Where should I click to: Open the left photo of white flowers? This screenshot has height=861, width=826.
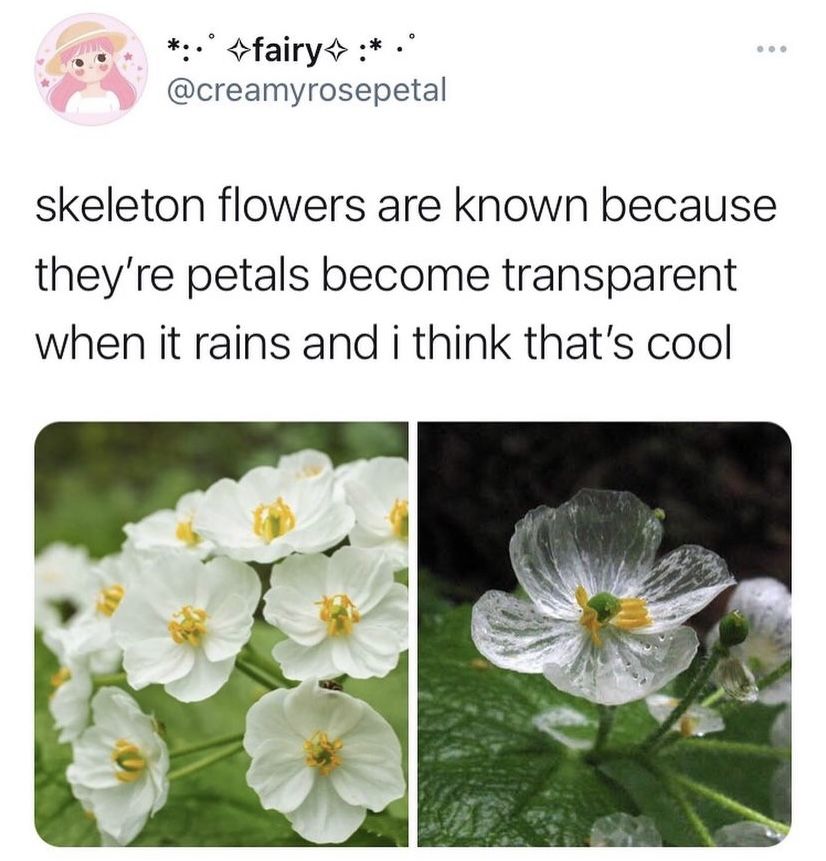[221, 634]
